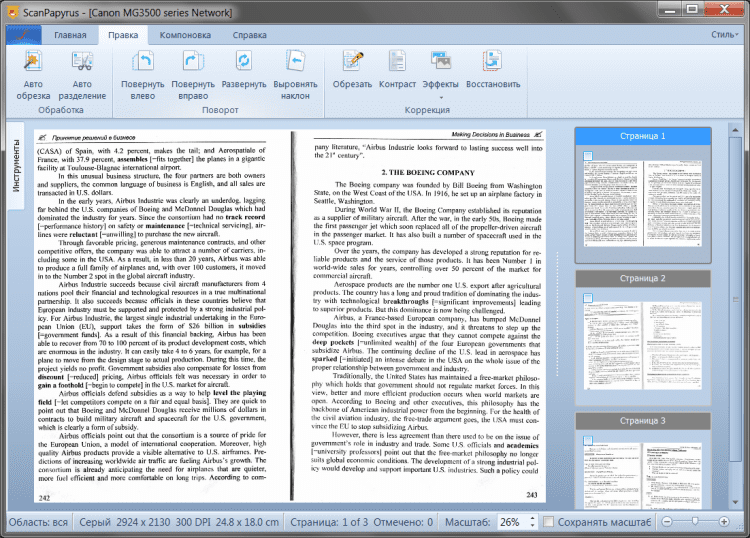750x538 pixels.
Task: Select the Страница 3 thumbnail image
Action: pyautogui.click(x=643, y=476)
